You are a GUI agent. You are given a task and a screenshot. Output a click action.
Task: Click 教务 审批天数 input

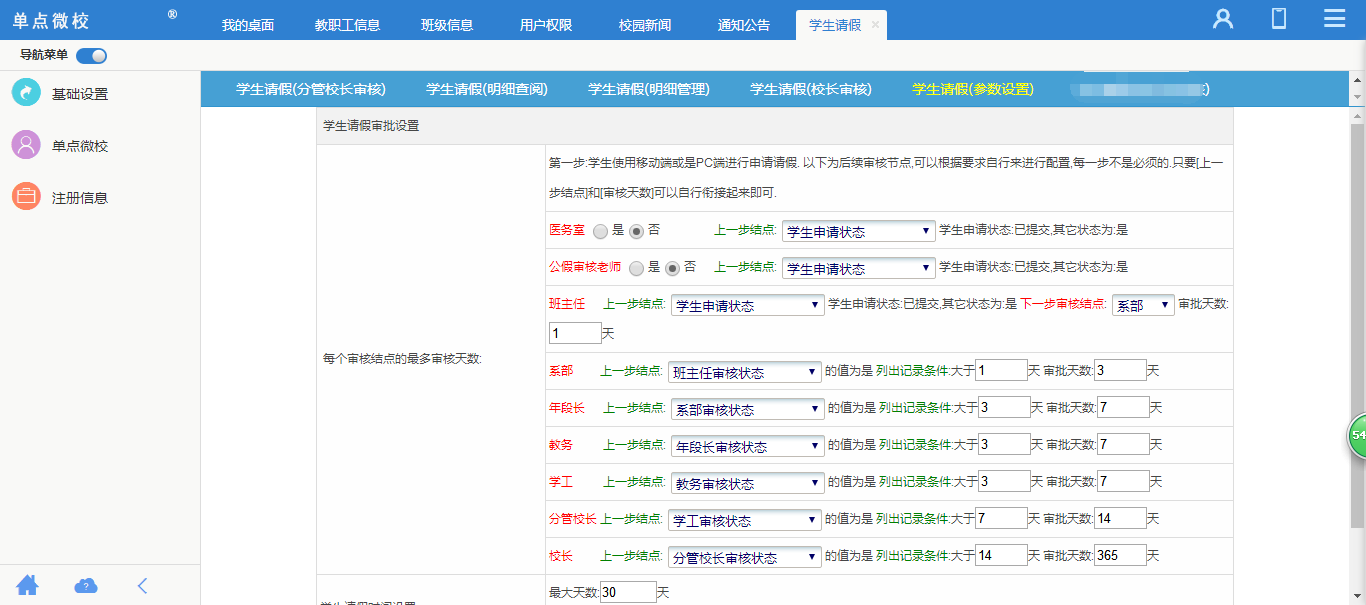tap(1123, 444)
